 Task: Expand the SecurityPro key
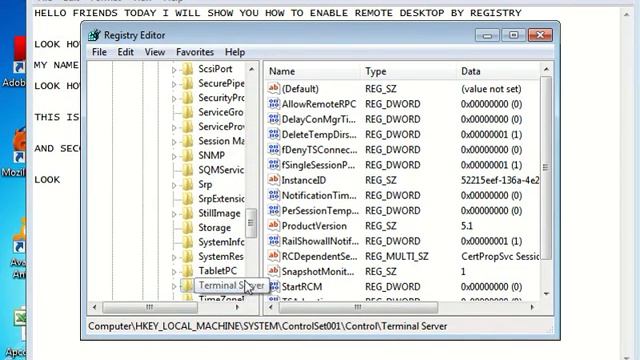tap(174, 99)
